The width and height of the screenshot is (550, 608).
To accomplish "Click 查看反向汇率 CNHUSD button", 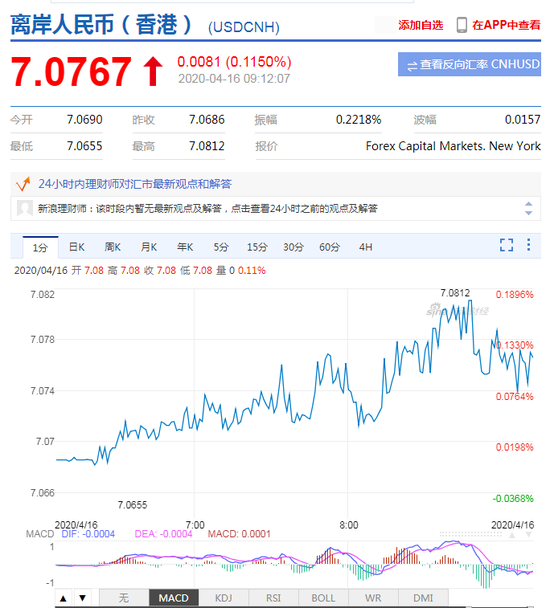I will pyautogui.click(x=469, y=64).
